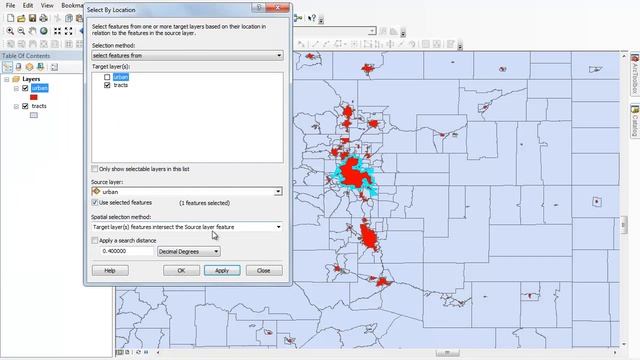Screen dimensions: 640x360
Task: Click the red urban symbol swatch
Action: coord(34,97)
